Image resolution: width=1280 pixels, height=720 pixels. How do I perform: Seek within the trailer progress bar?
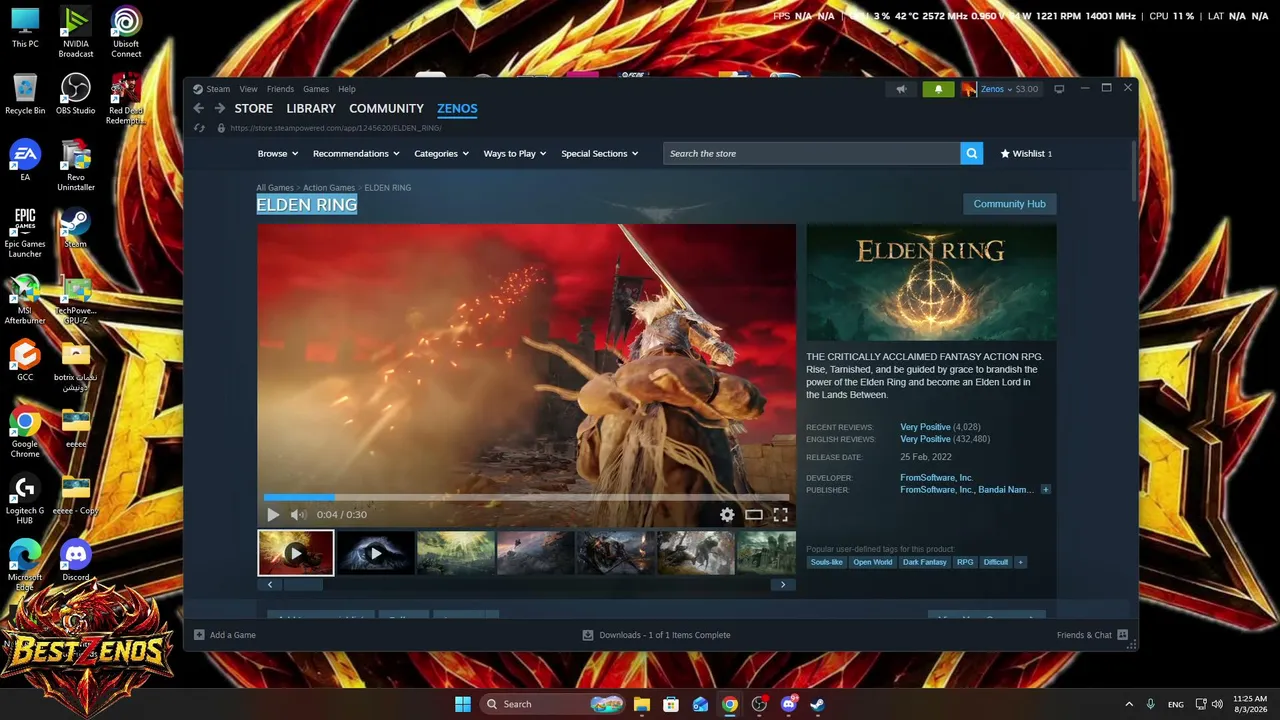tap(526, 497)
